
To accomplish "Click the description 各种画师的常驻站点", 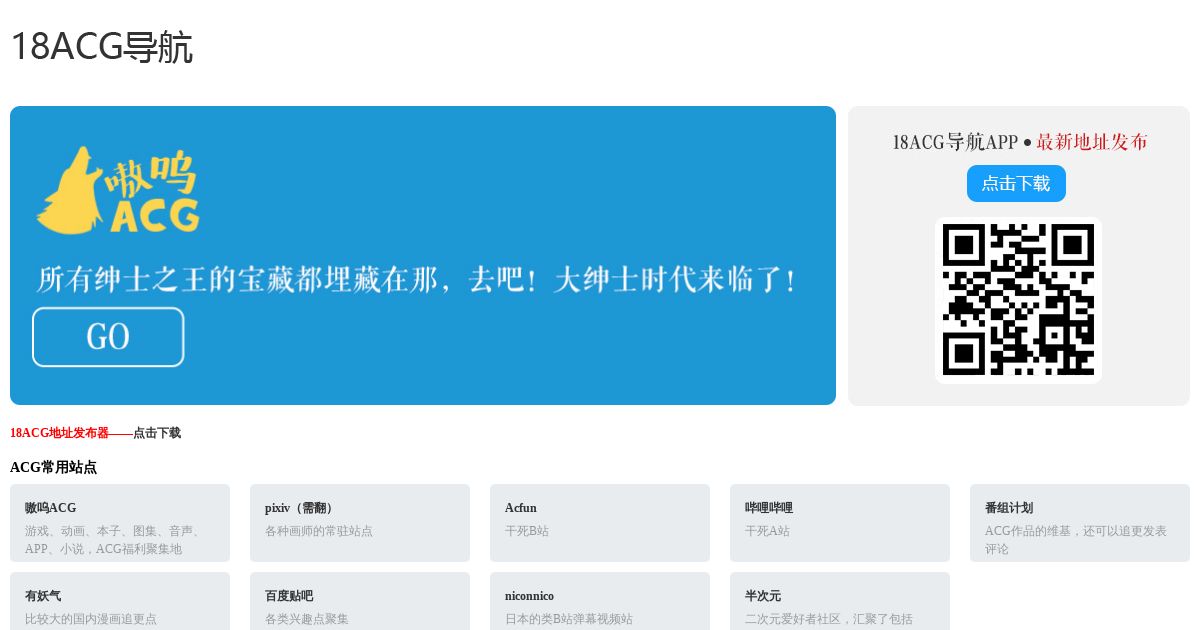I will tap(319, 531).
